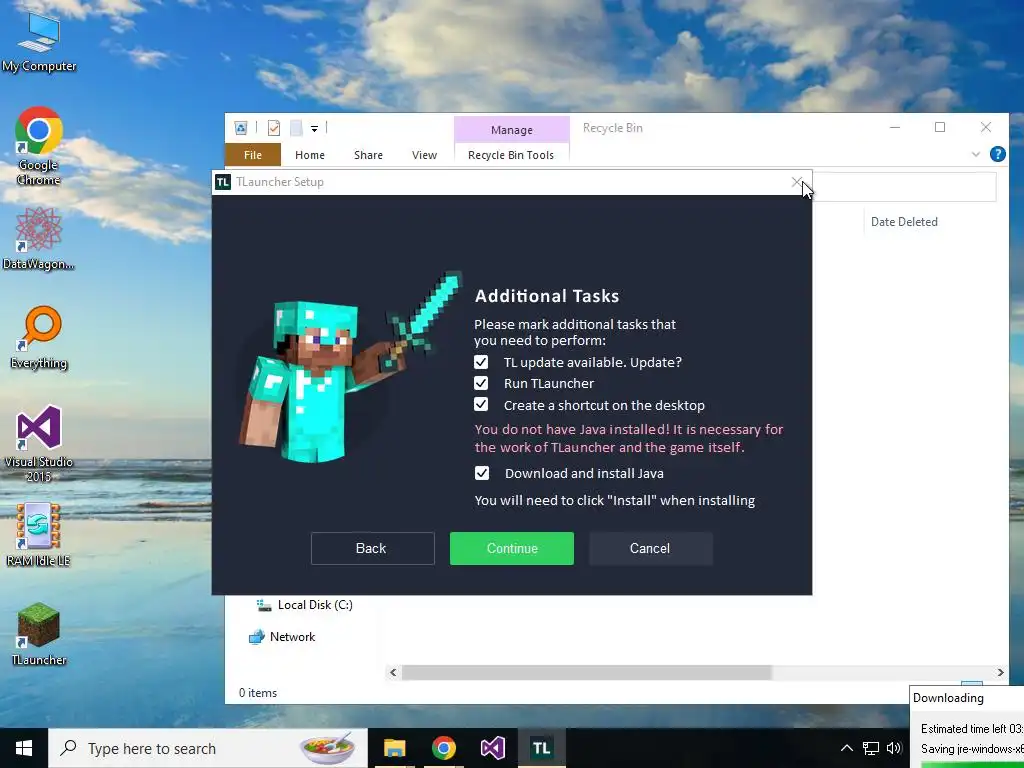Click the green Continue button
Image resolution: width=1024 pixels, height=768 pixels.
(512, 548)
